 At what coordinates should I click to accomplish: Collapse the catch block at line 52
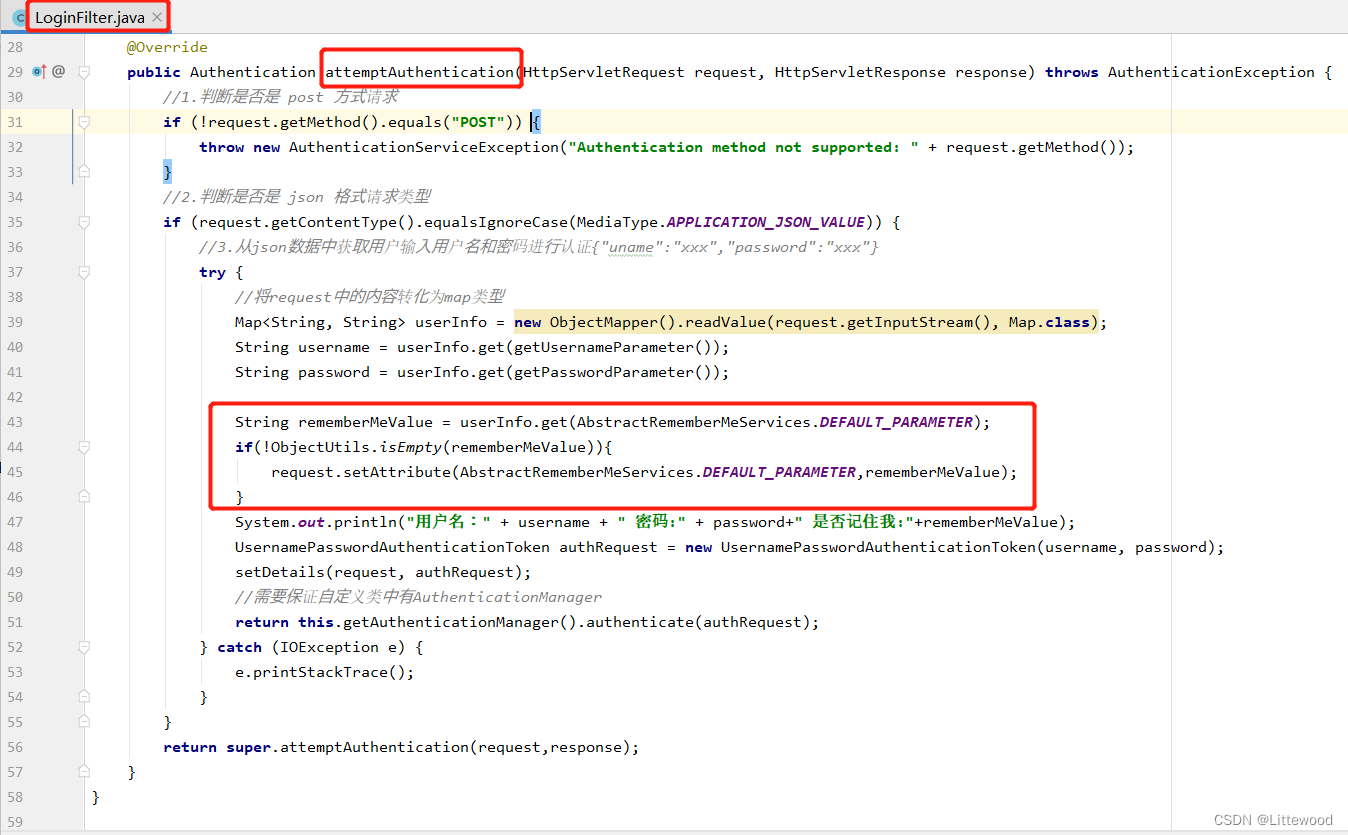point(85,647)
